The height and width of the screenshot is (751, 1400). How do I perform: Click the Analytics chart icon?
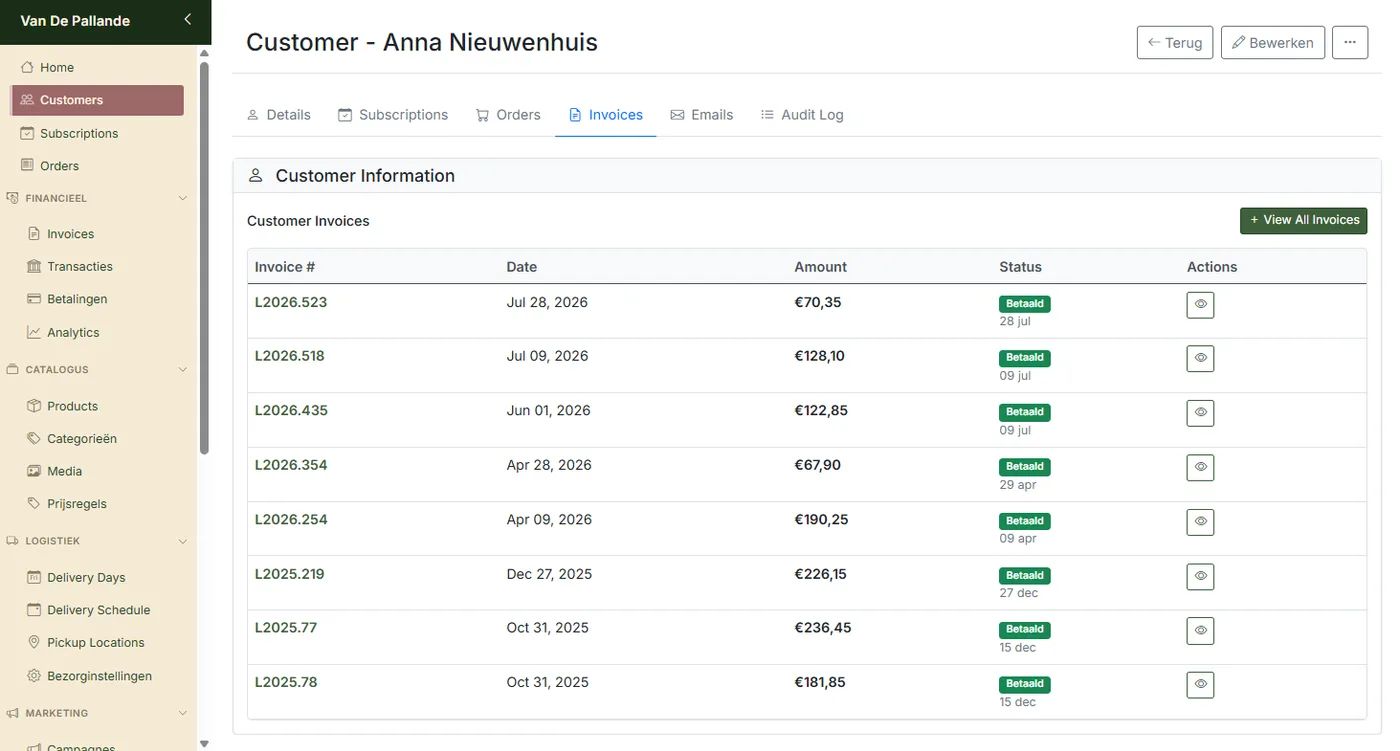34,332
